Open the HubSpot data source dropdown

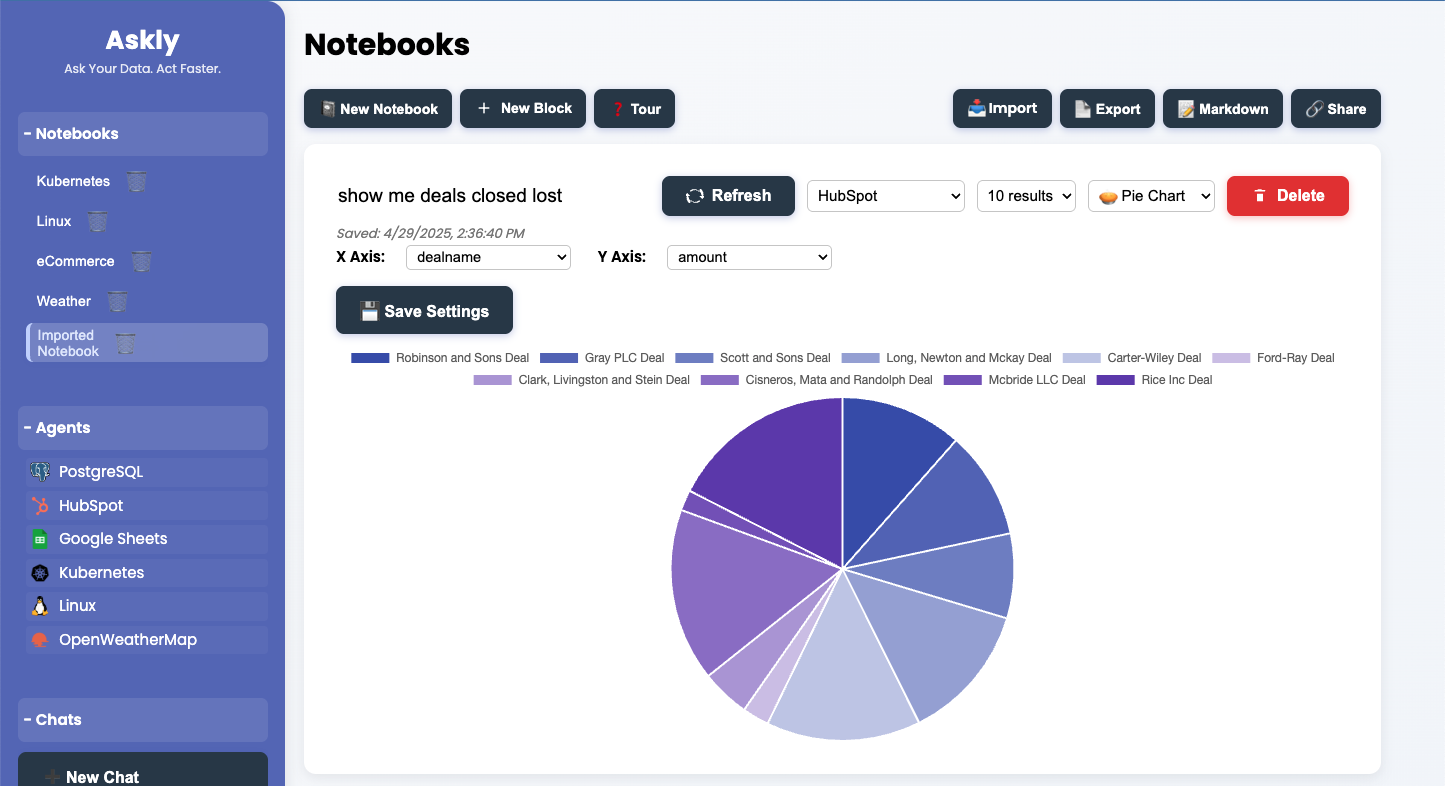pos(885,196)
